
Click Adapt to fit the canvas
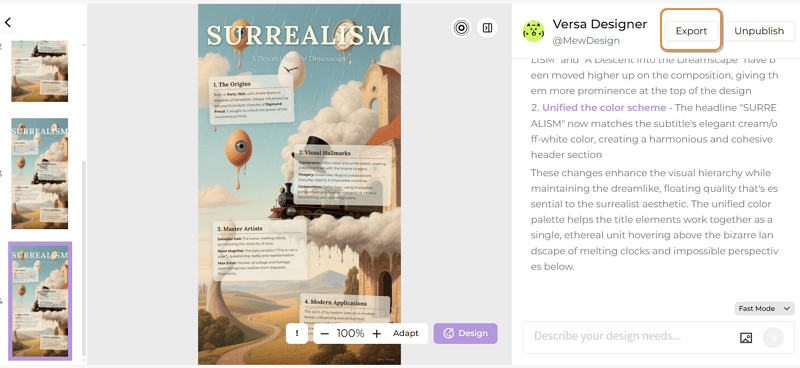click(x=406, y=333)
